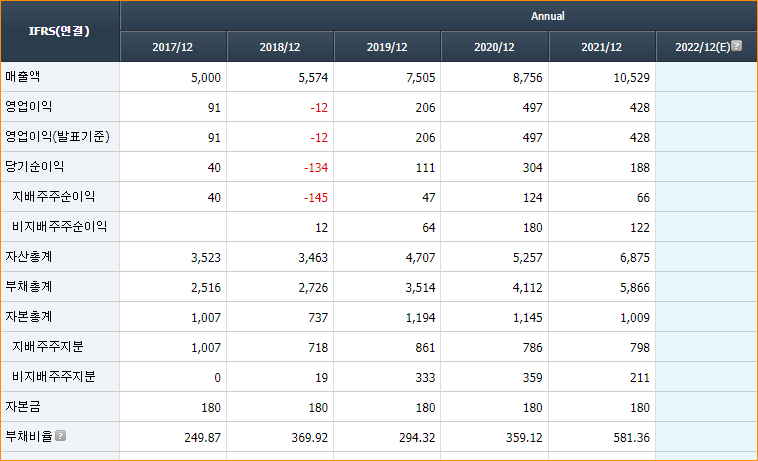Click the 자산총계 value 3,523
The width and height of the screenshot is (758, 461).
point(206,258)
